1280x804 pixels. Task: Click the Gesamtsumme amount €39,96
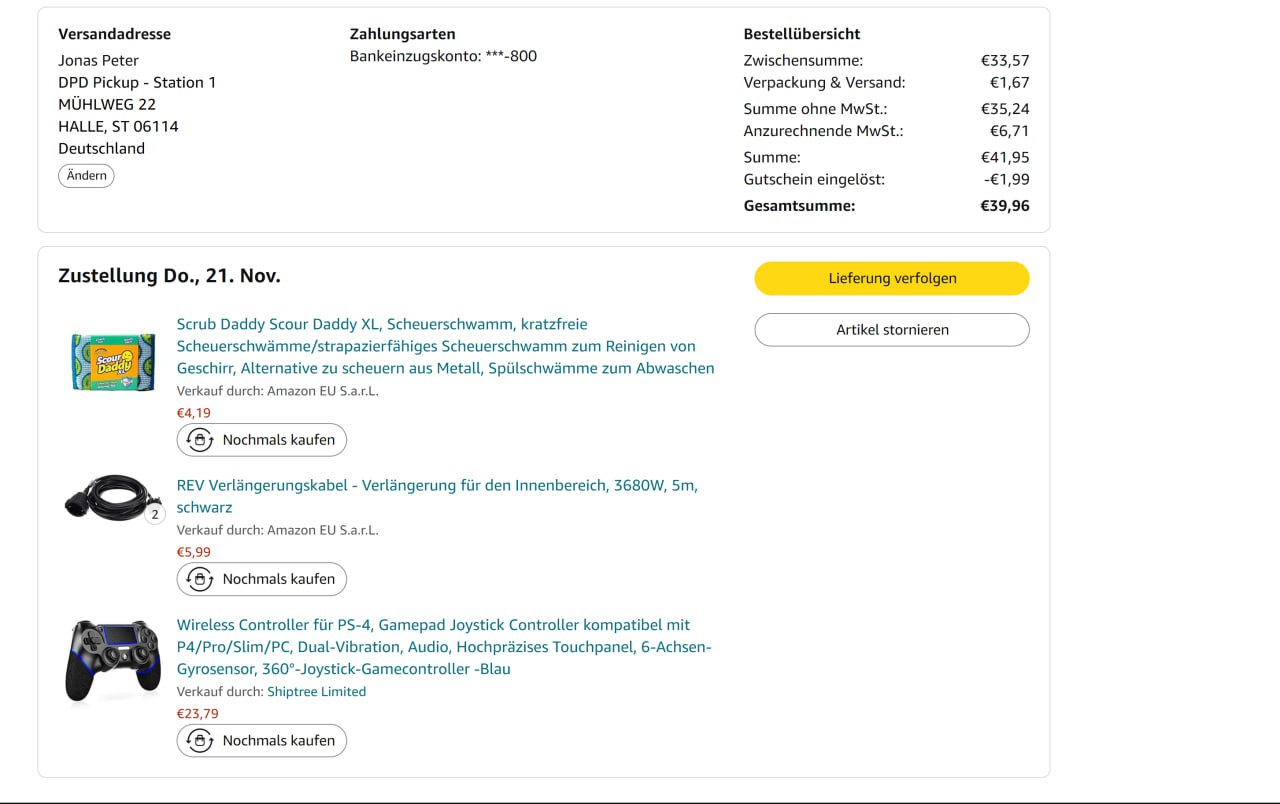tap(1004, 206)
